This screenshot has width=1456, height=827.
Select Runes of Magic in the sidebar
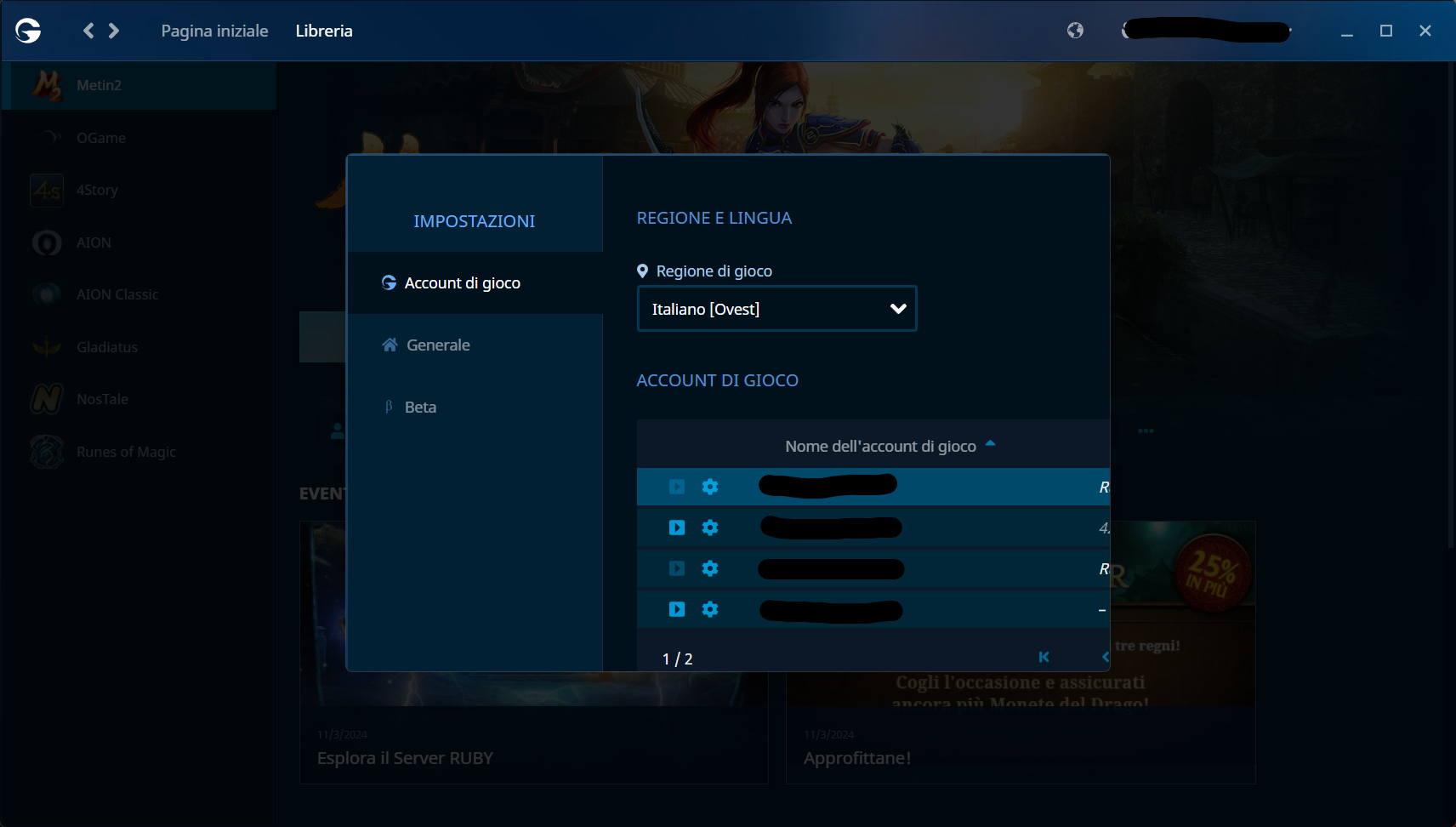coord(139,452)
